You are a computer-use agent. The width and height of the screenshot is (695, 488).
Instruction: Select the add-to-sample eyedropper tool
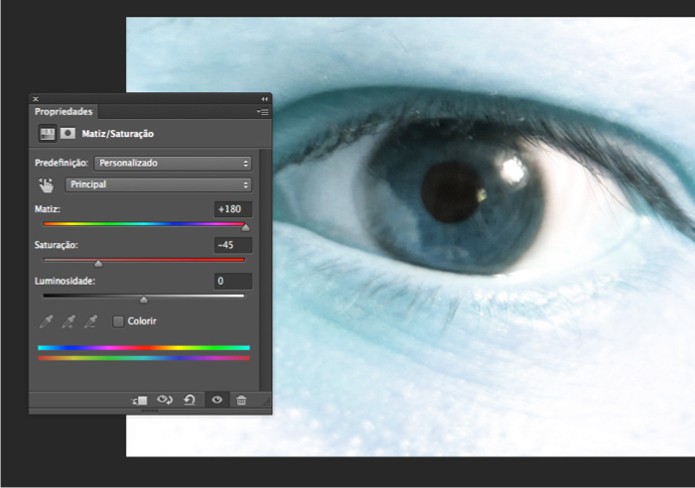(x=68, y=321)
